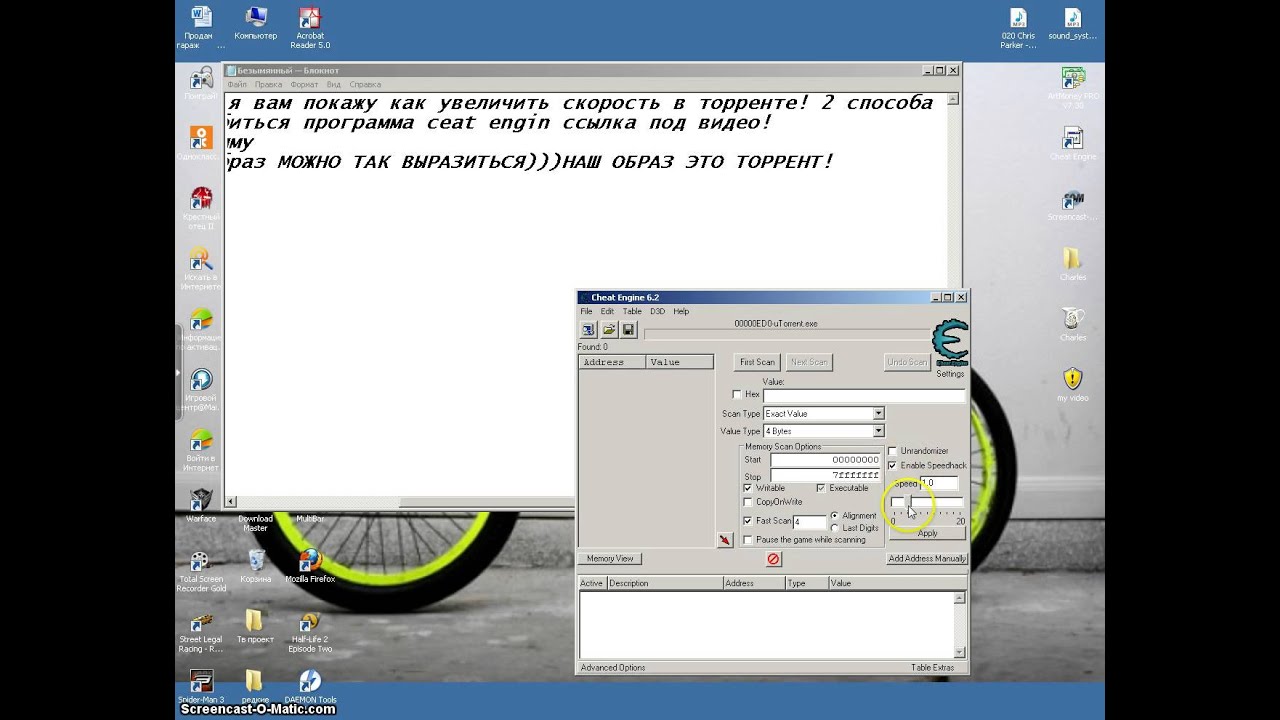1280x720 pixels.
Task: Click the red no-entry clear list icon
Action: [x=773, y=559]
